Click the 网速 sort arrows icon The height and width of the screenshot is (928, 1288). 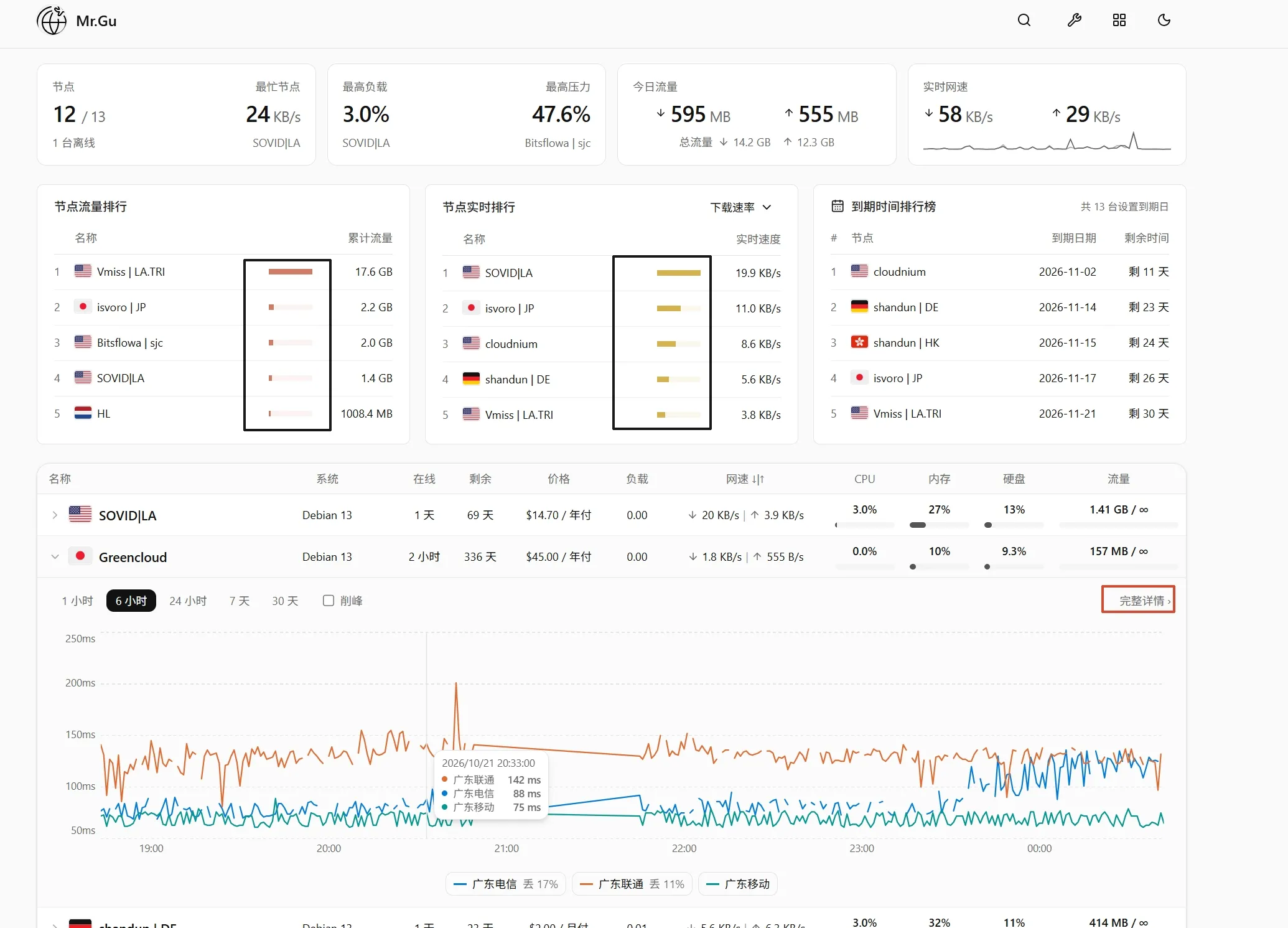pos(758,479)
